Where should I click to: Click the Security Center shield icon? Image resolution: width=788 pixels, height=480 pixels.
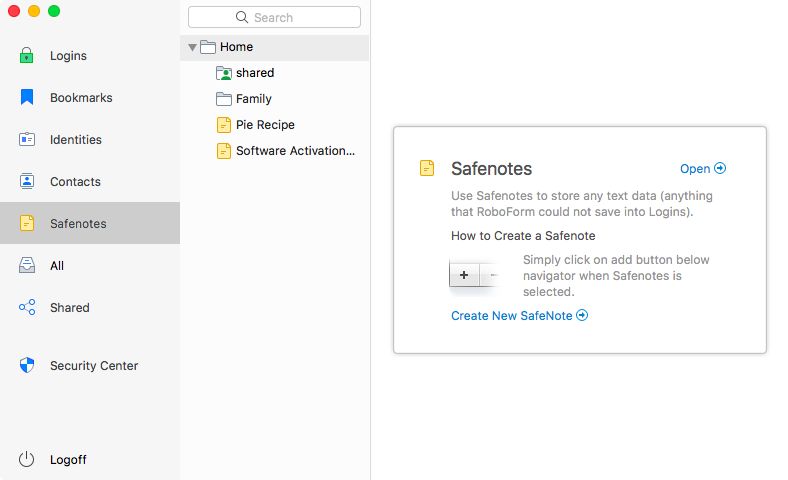[27, 365]
